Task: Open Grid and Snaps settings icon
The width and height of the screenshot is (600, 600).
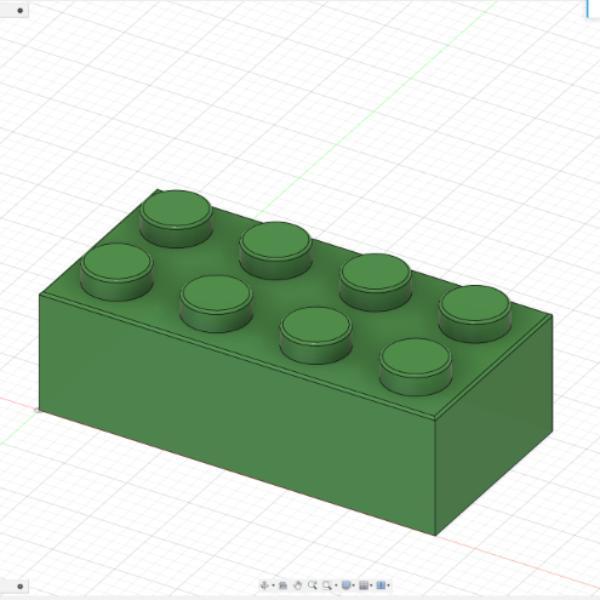Action: tap(364, 585)
